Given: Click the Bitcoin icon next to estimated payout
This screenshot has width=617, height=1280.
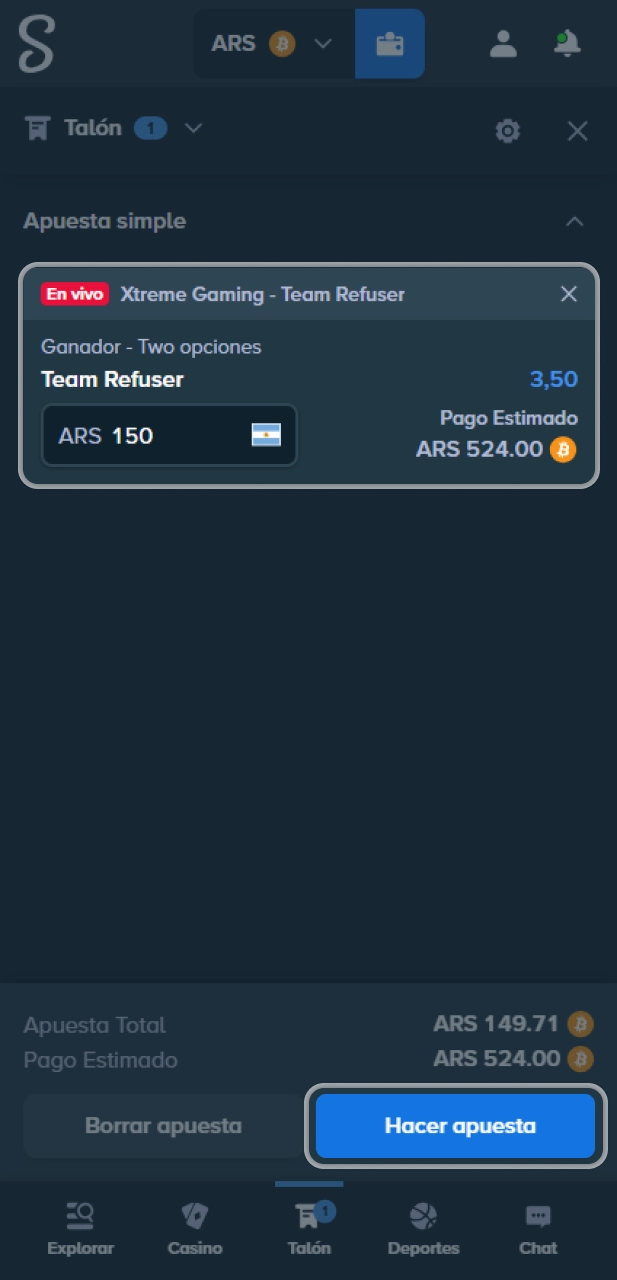Looking at the screenshot, I should click(x=563, y=450).
